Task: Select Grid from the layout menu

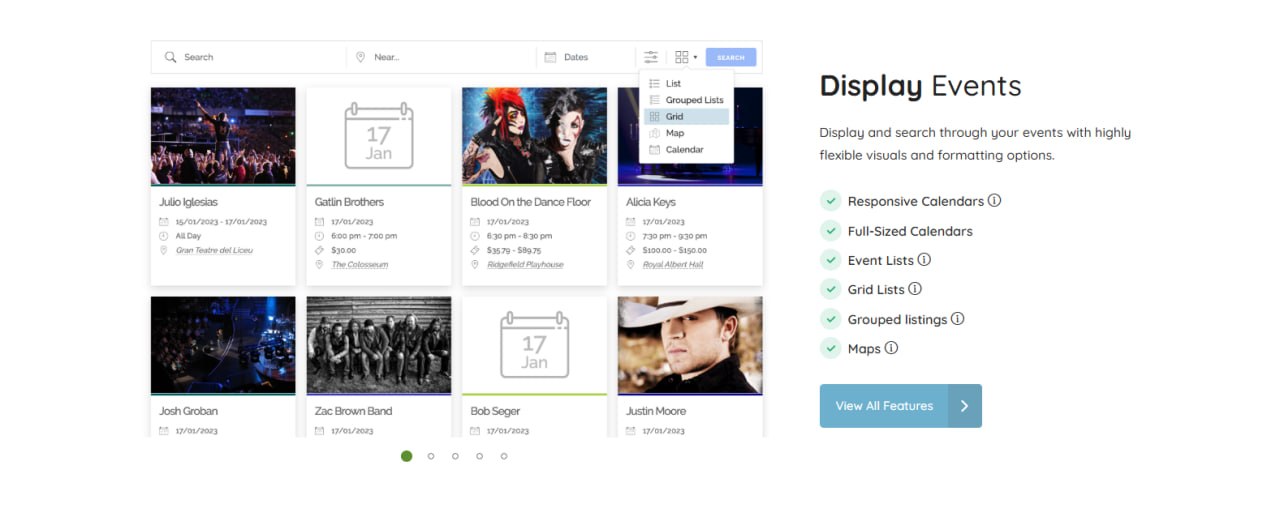Action: (x=686, y=117)
